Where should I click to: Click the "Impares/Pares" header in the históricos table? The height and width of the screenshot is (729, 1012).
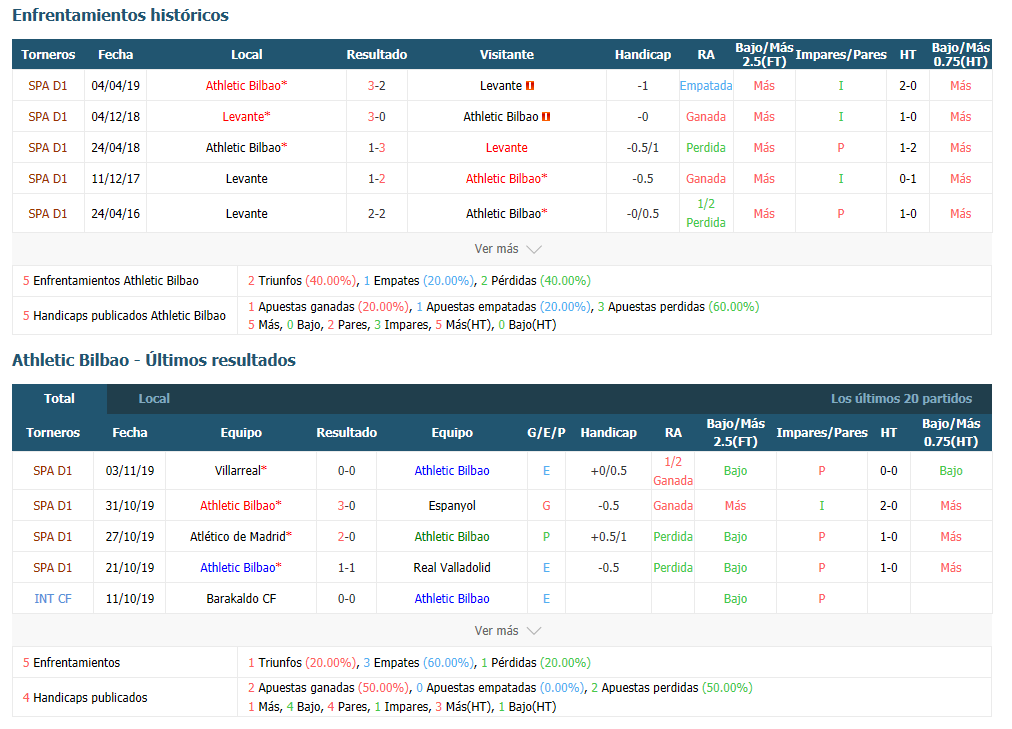pyautogui.click(x=841, y=55)
